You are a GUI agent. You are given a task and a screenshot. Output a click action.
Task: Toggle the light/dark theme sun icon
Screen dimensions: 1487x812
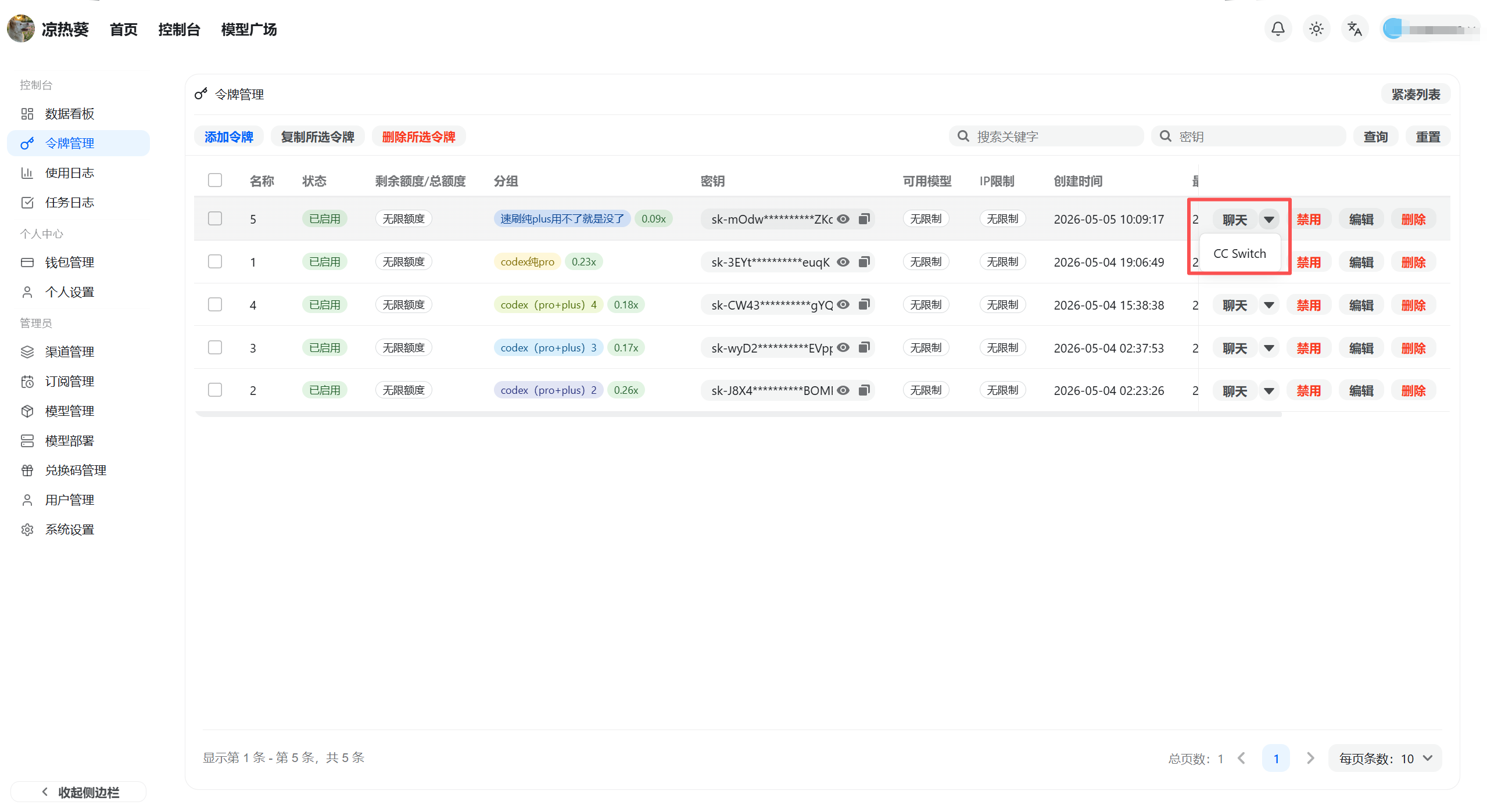click(x=1316, y=28)
